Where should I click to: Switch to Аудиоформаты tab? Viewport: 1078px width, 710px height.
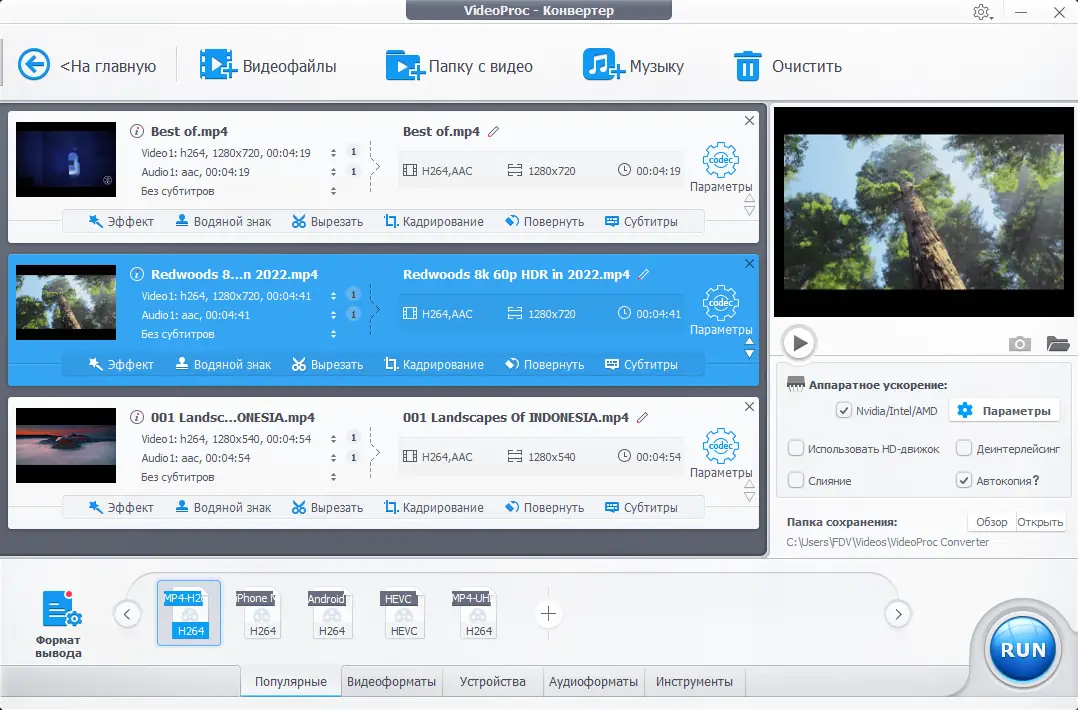pyautogui.click(x=593, y=681)
